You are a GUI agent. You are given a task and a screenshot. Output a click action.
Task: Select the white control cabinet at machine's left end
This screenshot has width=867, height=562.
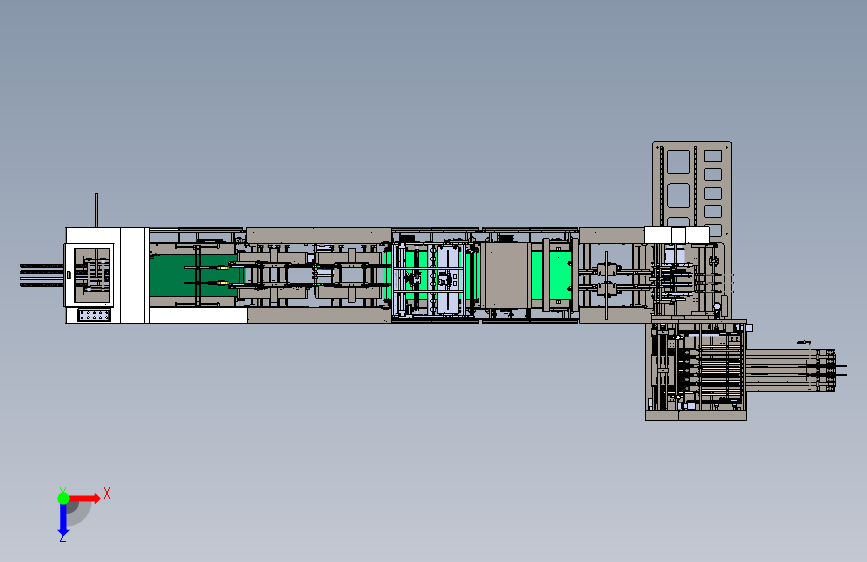click(x=107, y=275)
